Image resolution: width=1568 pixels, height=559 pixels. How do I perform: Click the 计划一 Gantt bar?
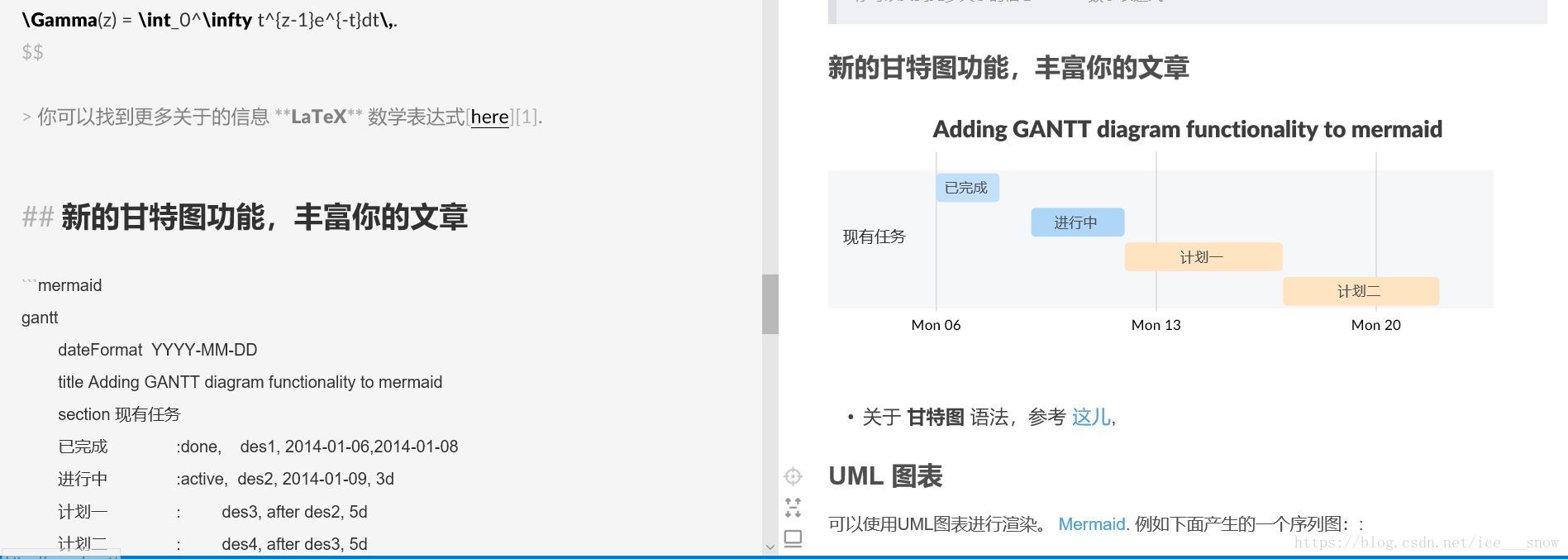click(x=1203, y=257)
